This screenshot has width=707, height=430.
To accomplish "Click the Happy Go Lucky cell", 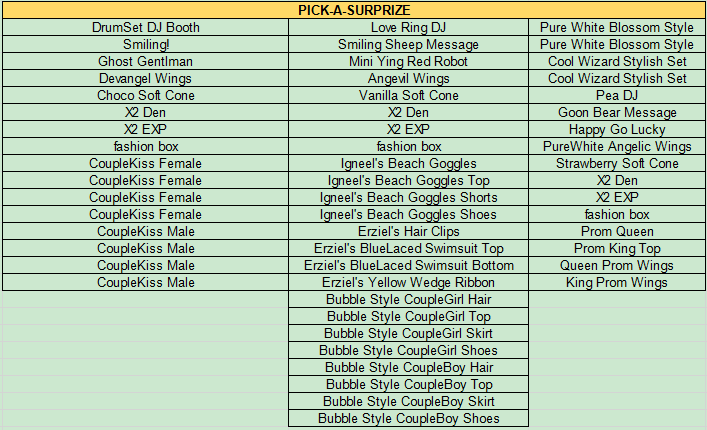I will 617,129.
